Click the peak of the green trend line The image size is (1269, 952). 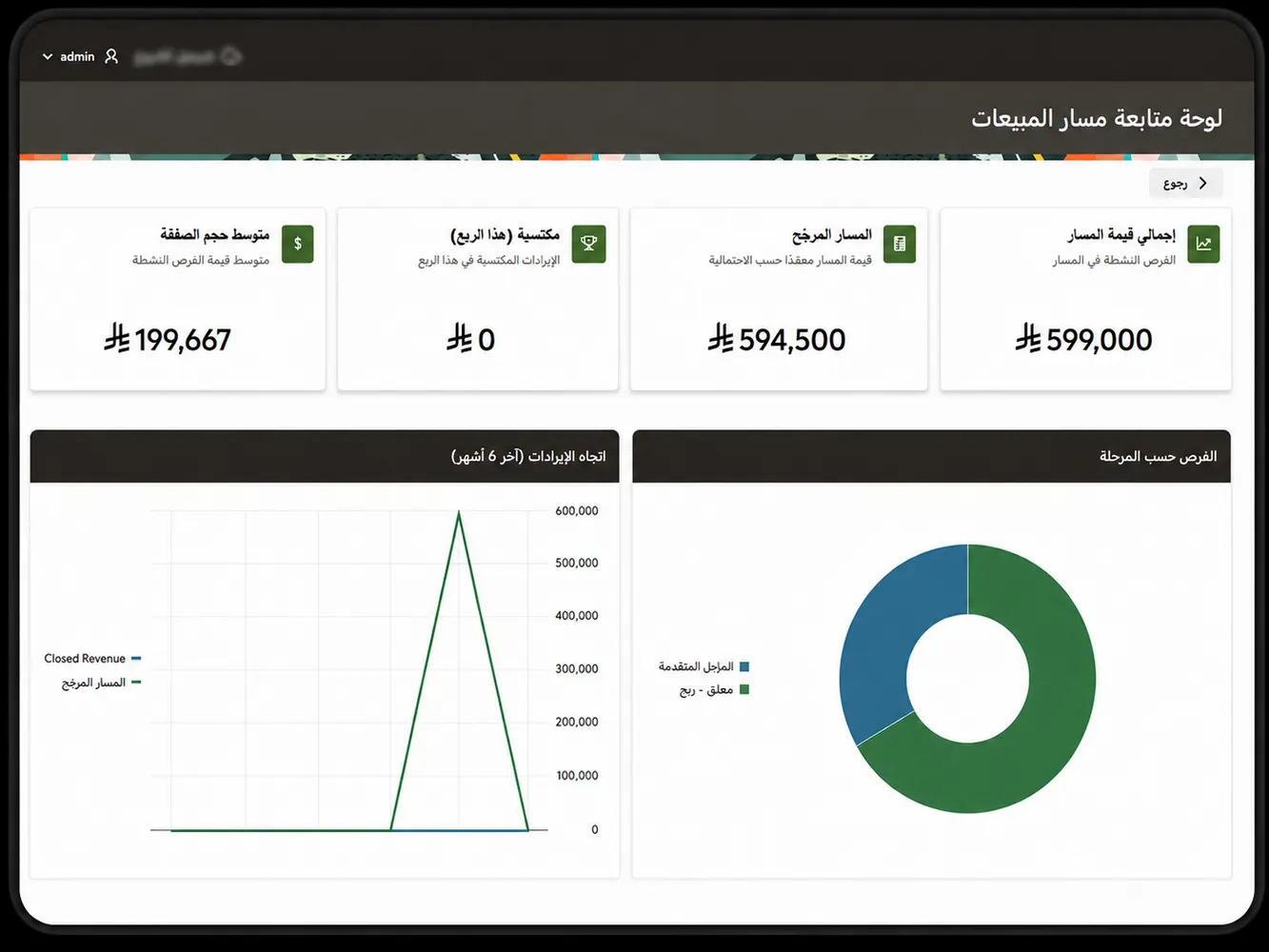[459, 513]
